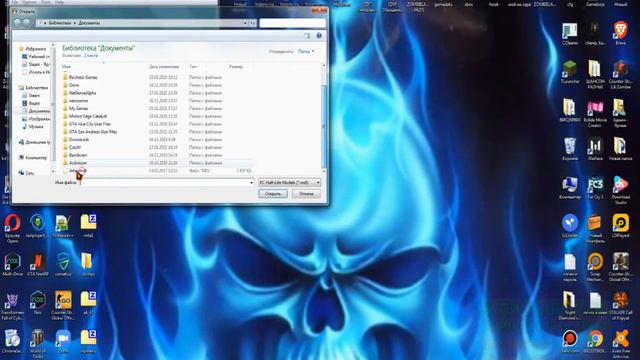Click the Отмена button

click(x=306, y=194)
